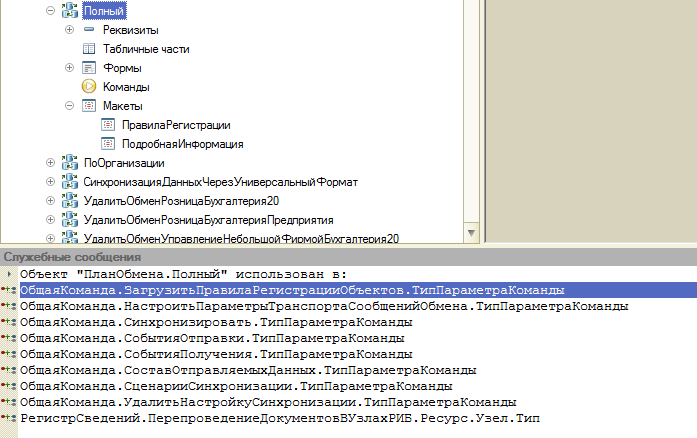697x438 pixels.
Task: Select the НастроитьПараметрыТранспортаСообщенийОбмена message line
Action: pos(324,306)
